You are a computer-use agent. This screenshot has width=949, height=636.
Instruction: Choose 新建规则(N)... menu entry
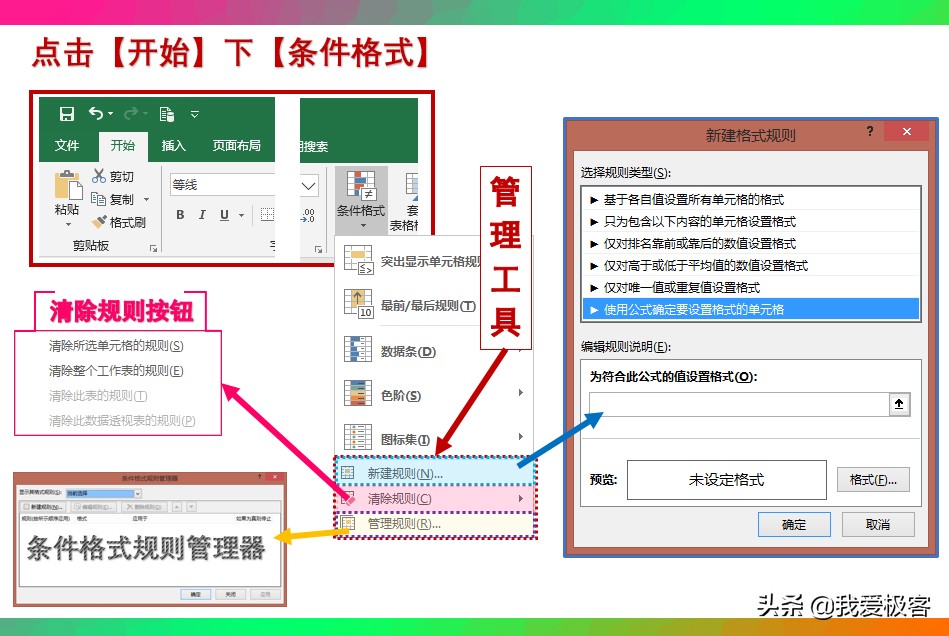tap(435, 473)
